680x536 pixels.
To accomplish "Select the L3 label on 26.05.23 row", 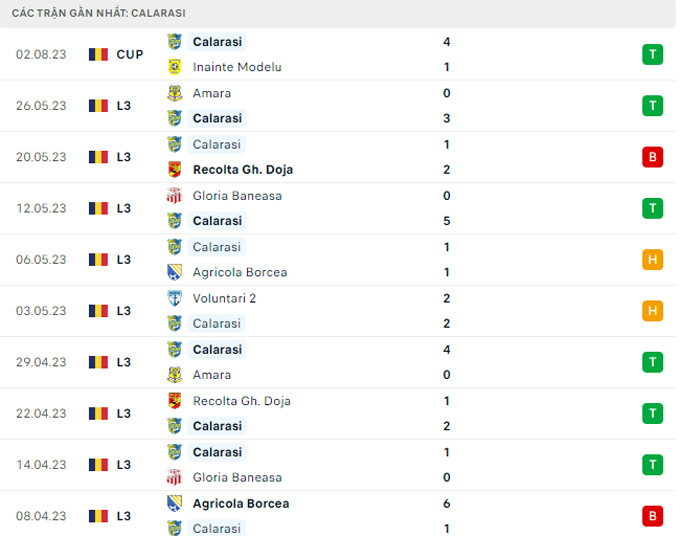I will pyautogui.click(x=124, y=105).
